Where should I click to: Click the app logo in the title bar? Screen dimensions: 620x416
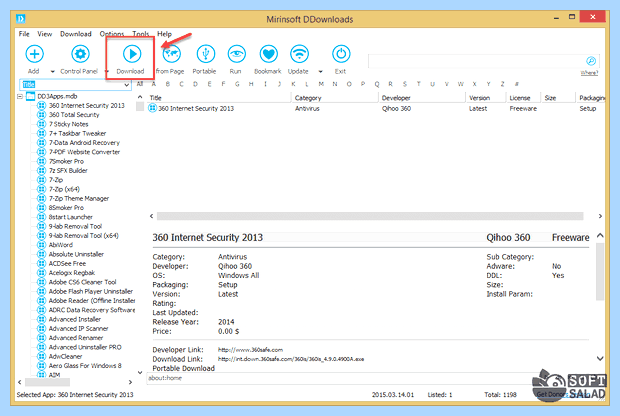click(21, 19)
